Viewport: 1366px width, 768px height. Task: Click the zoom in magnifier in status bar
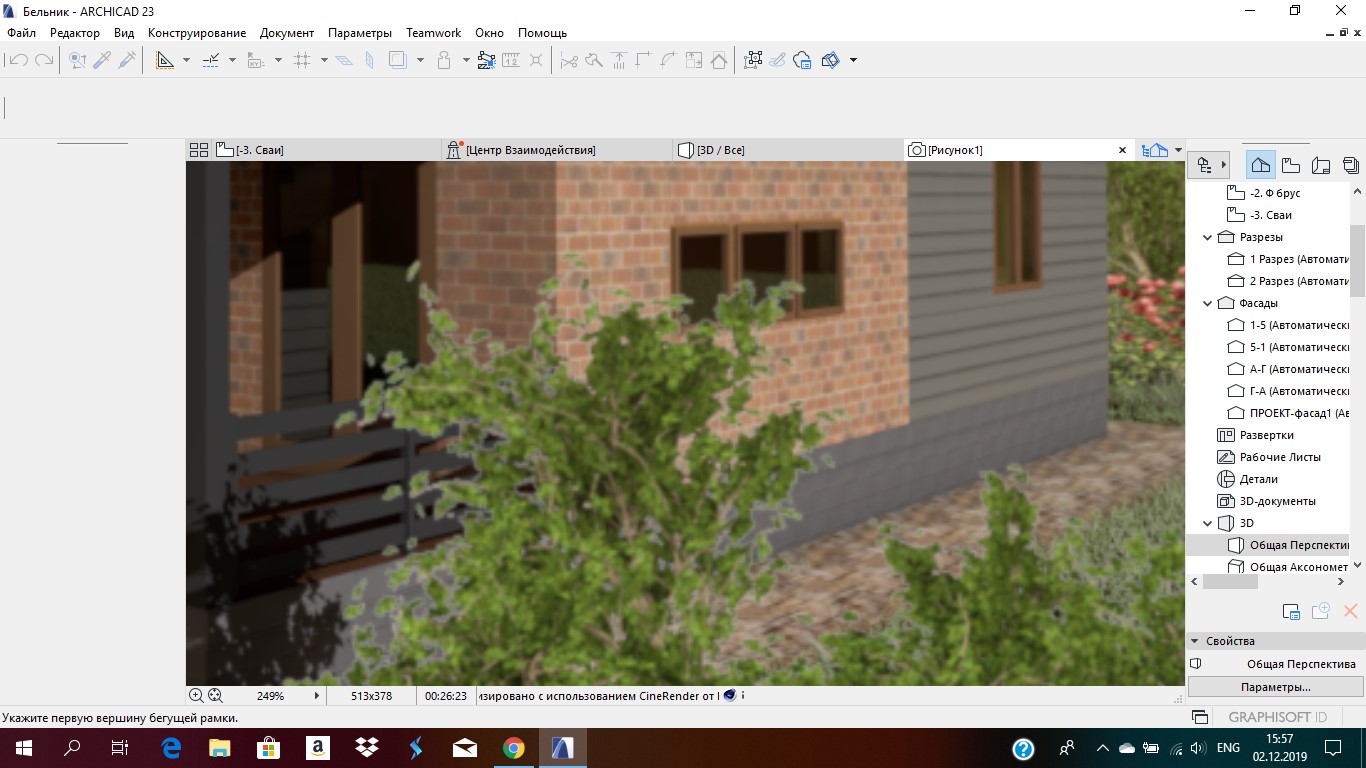[x=196, y=695]
